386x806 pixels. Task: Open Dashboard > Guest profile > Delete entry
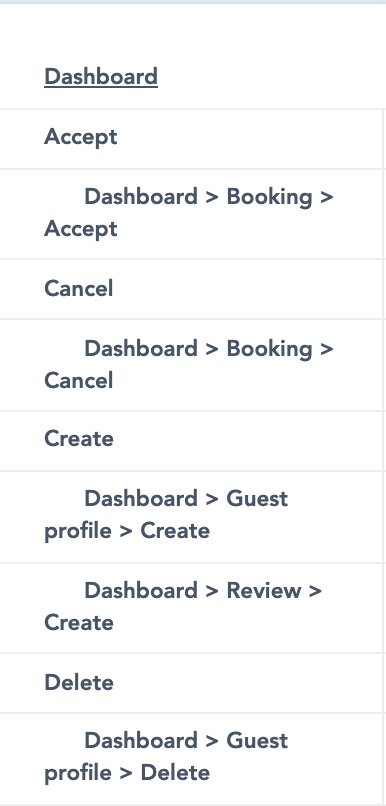(x=192, y=759)
